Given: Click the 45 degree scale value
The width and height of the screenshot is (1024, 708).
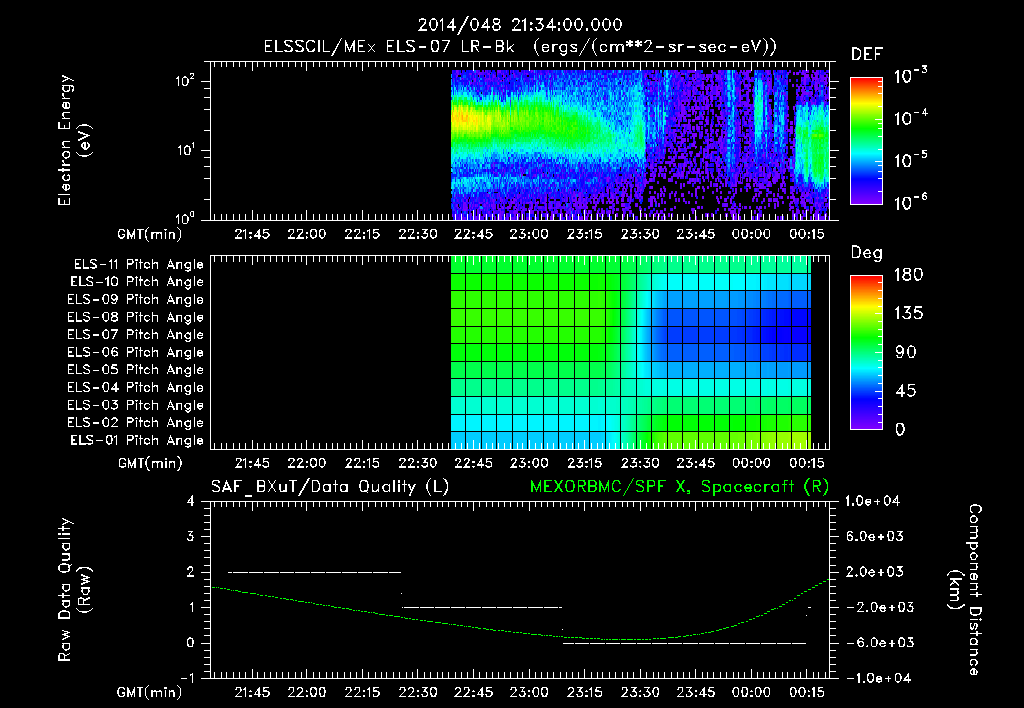Looking at the screenshot, I should click(904, 391).
